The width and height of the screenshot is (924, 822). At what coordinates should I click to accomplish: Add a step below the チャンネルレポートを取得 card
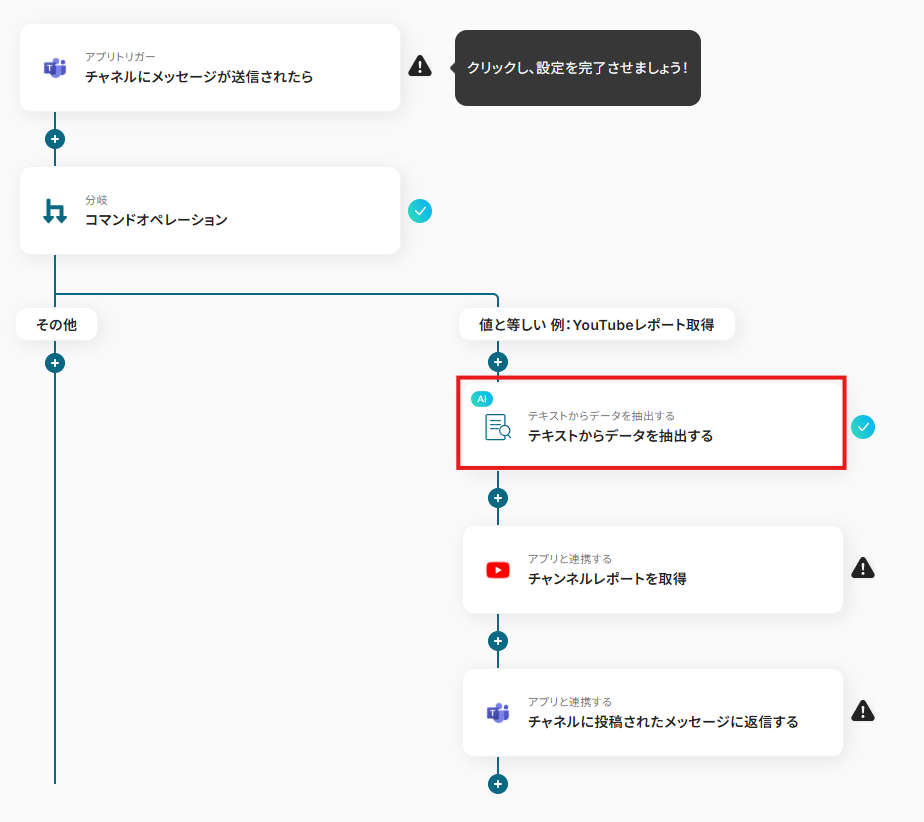[x=498, y=641]
